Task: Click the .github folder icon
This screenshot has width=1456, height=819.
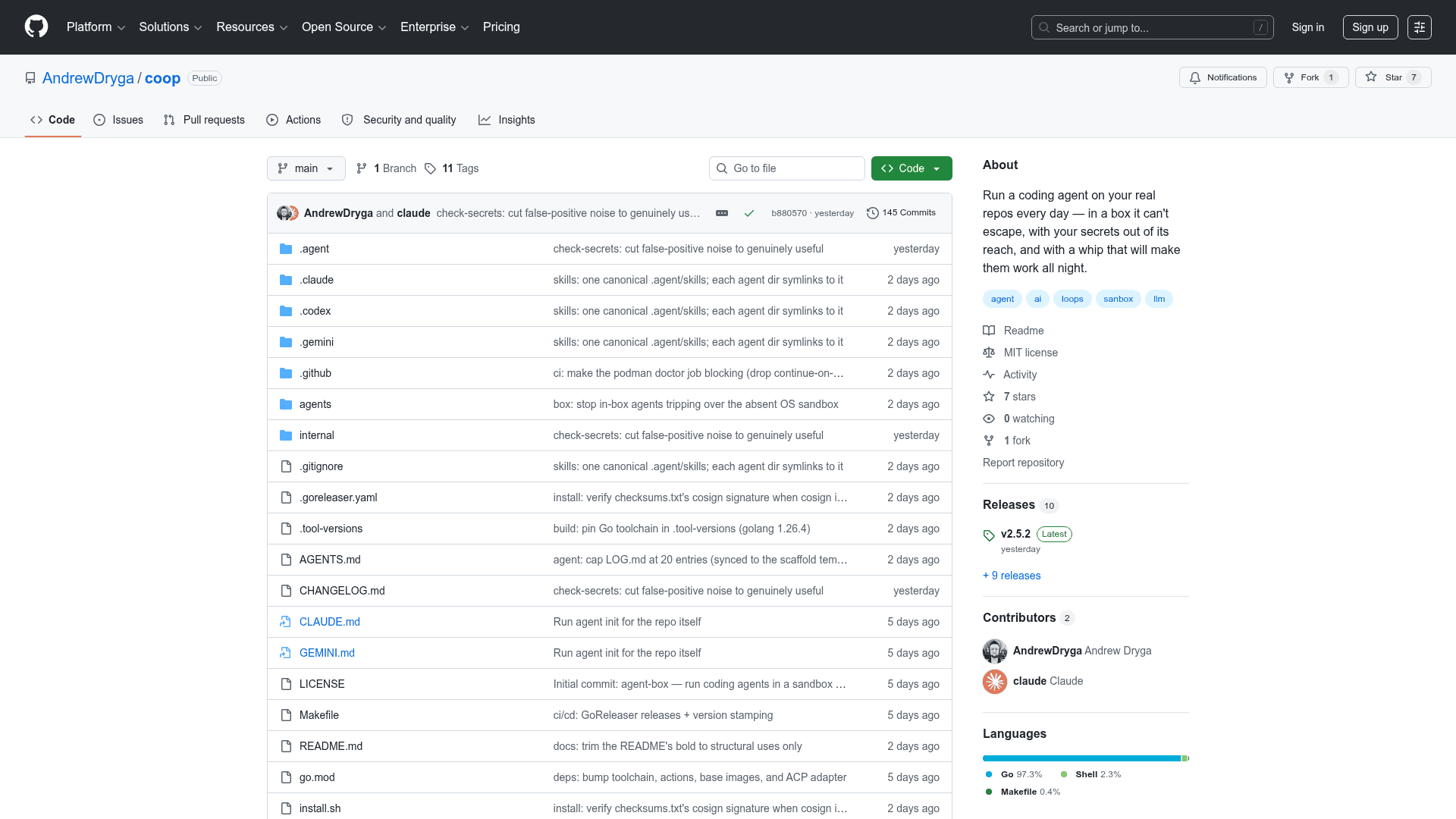Action: [286, 373]
